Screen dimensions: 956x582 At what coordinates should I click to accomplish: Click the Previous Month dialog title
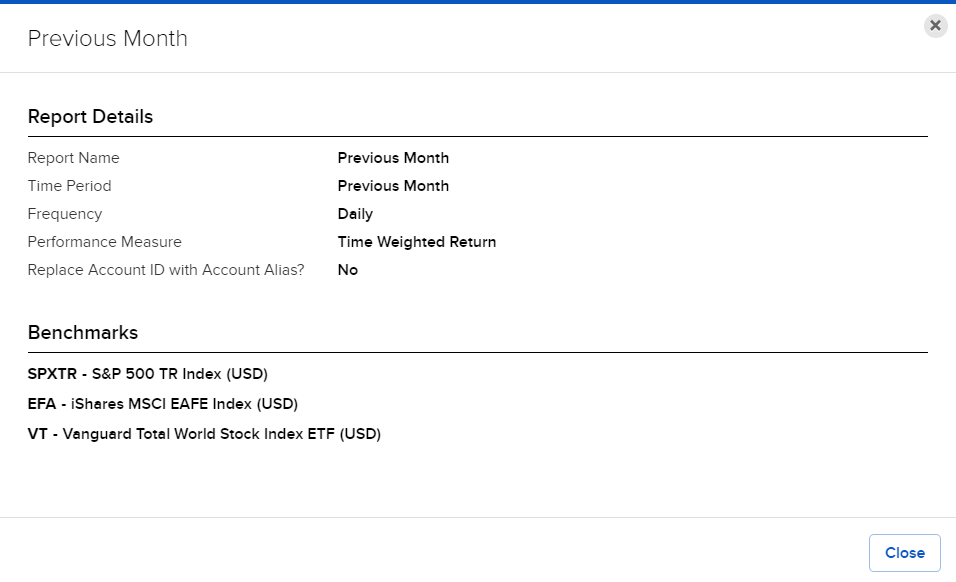[x=107, y=39]
